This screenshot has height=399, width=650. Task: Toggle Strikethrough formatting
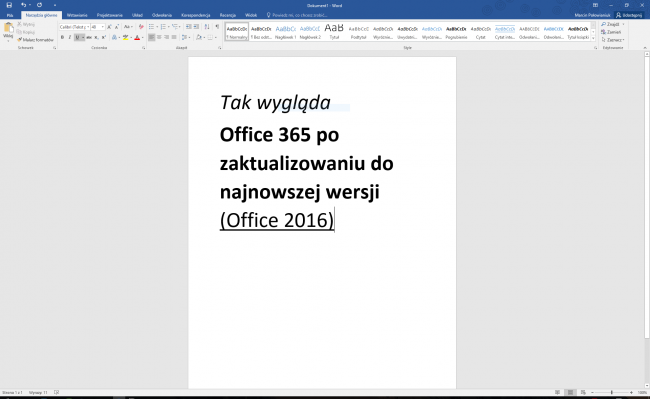click(89, 38)
